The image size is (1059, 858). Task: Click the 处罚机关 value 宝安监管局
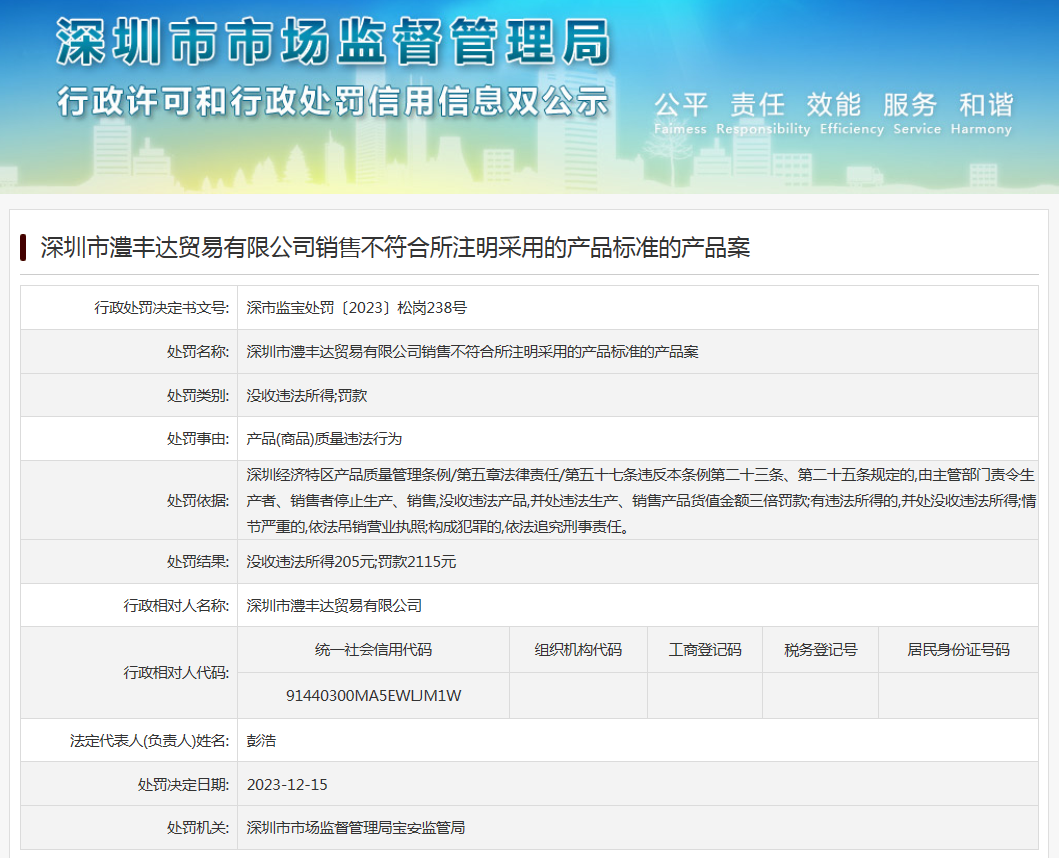click(x=356, y=827)
